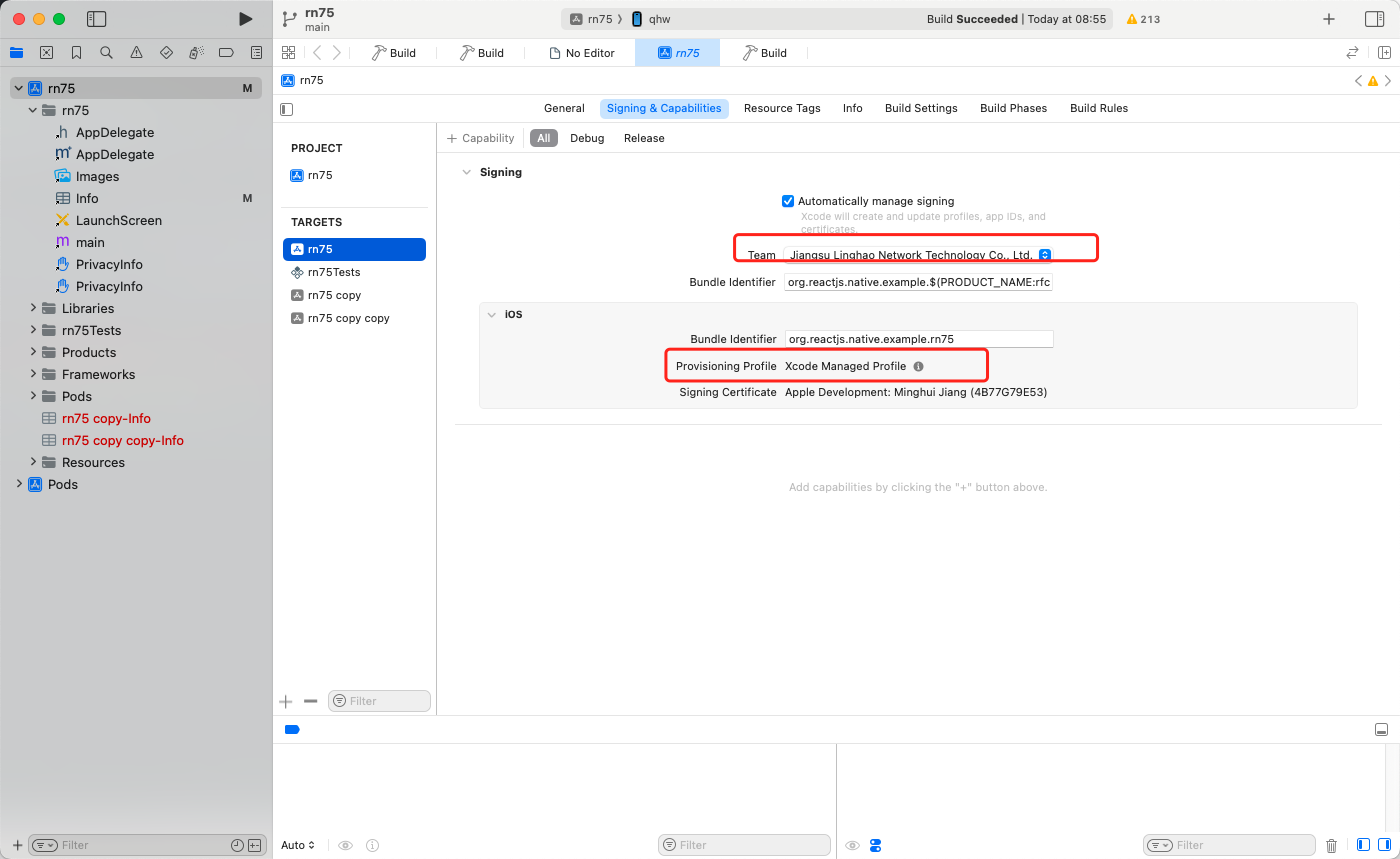Select the Release configuration filter
Viewport: 1400px width, 859px height.
(644, 138)
